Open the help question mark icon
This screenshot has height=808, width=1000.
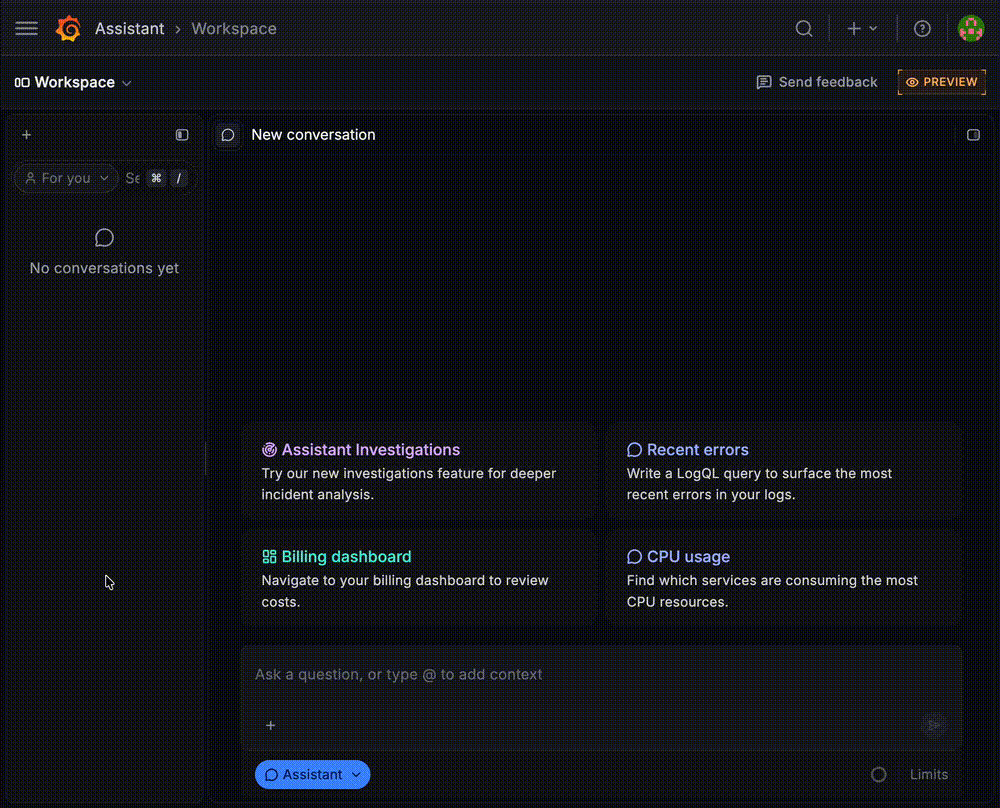pos(922,29)
